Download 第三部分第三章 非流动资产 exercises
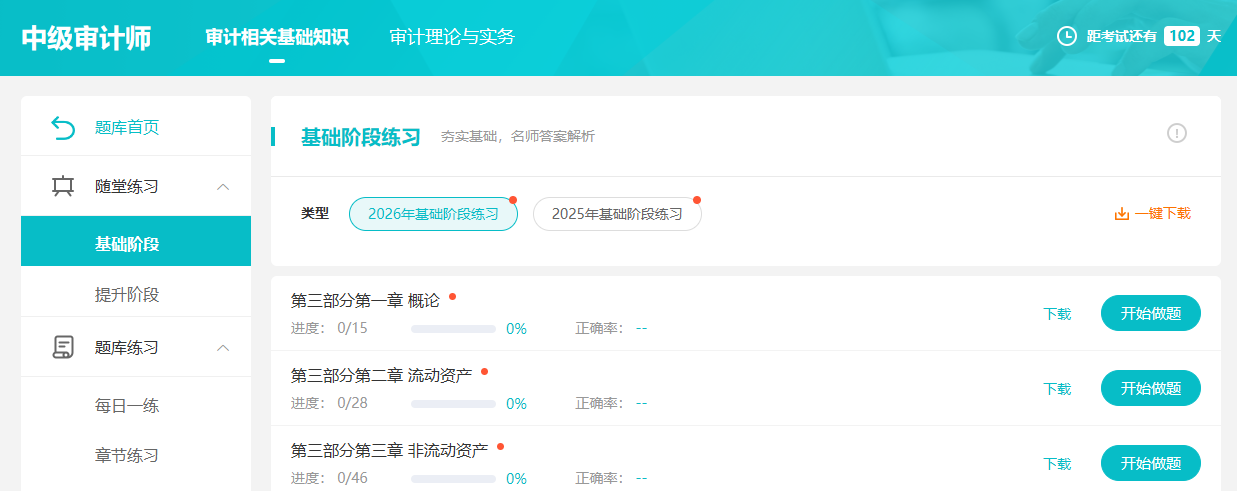 [x=1057, y=464]
